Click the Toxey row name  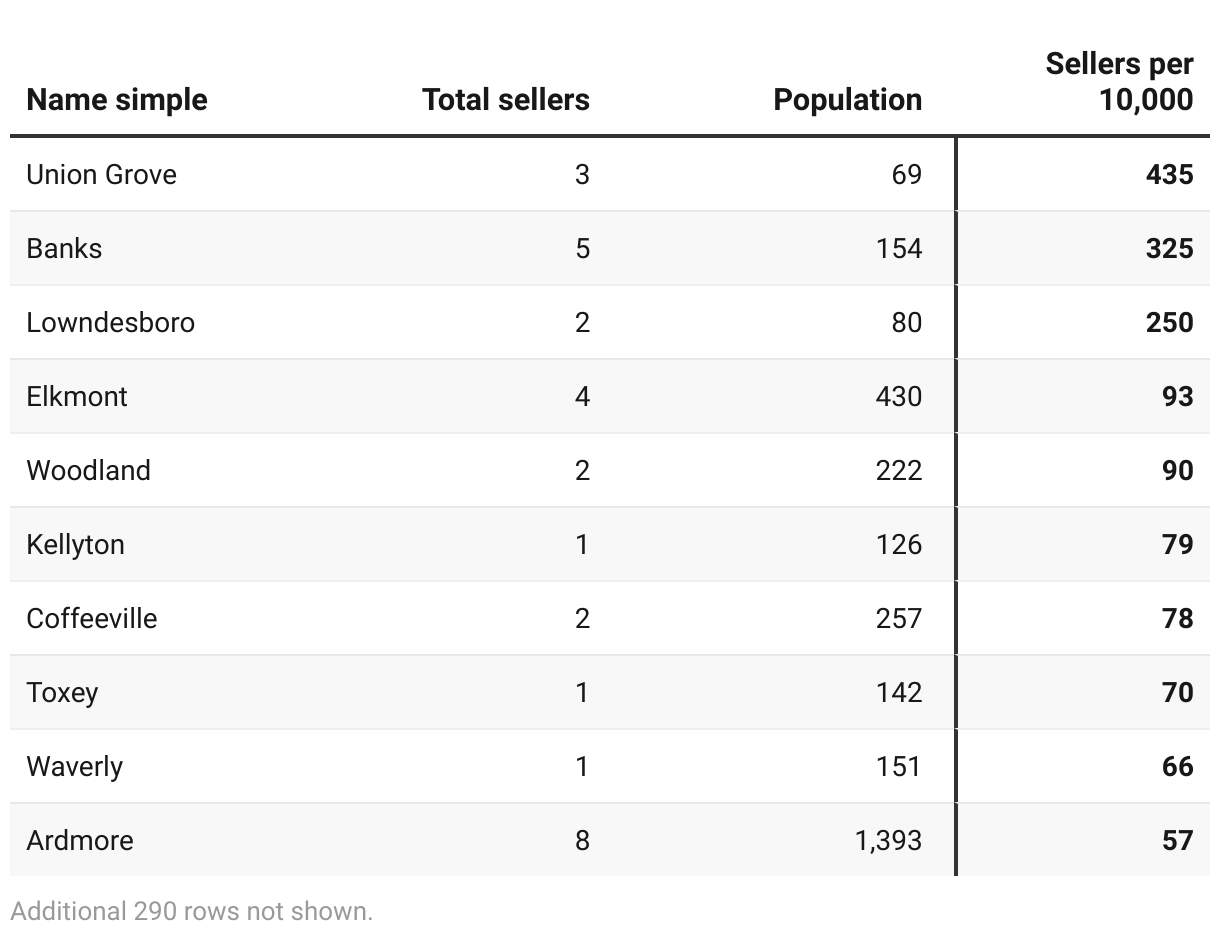62,693
